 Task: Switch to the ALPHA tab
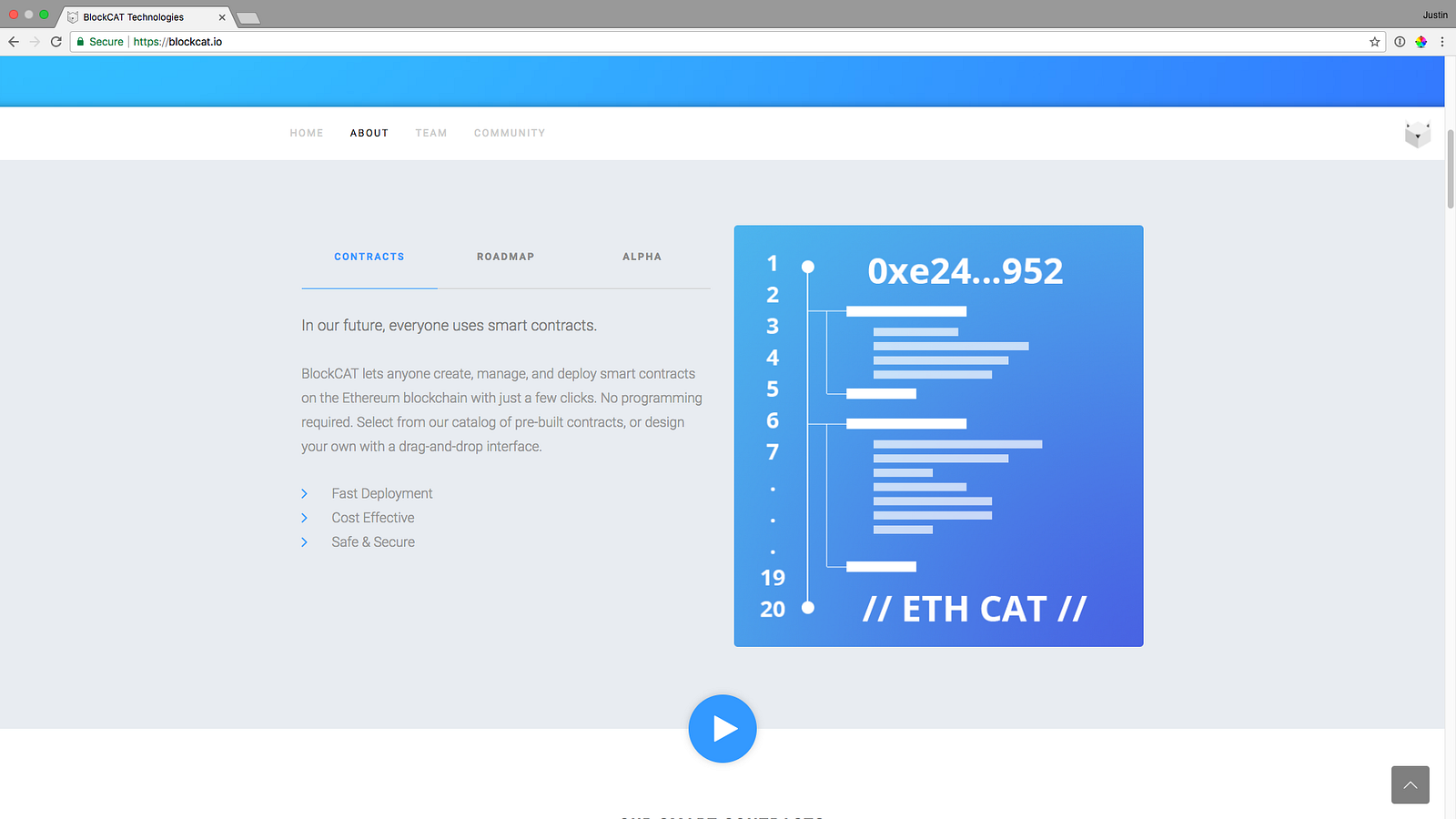pyautogui.click(x=642, y=257)
